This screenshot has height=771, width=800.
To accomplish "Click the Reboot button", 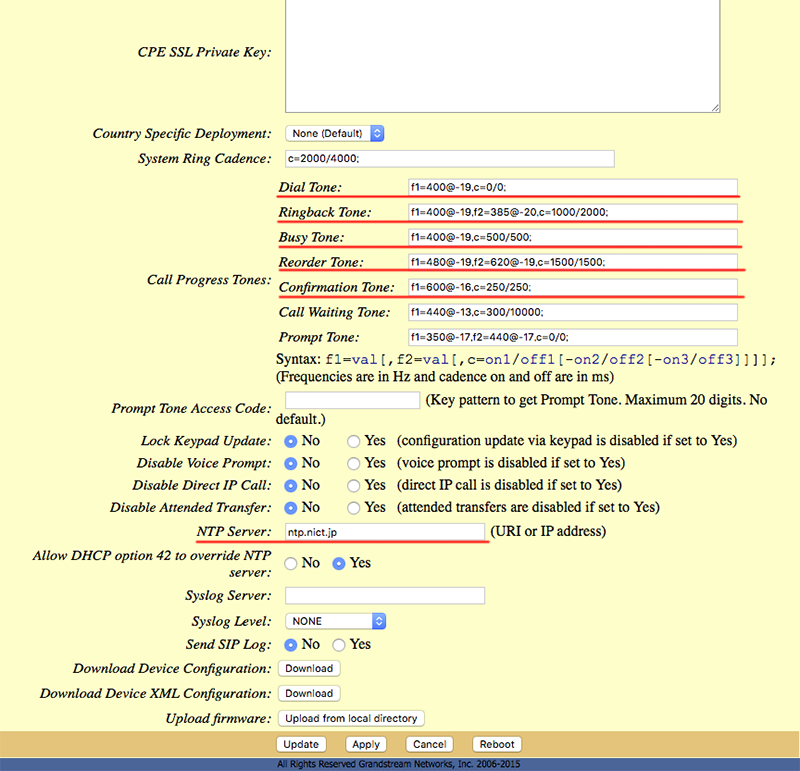I will coord(497,744).
